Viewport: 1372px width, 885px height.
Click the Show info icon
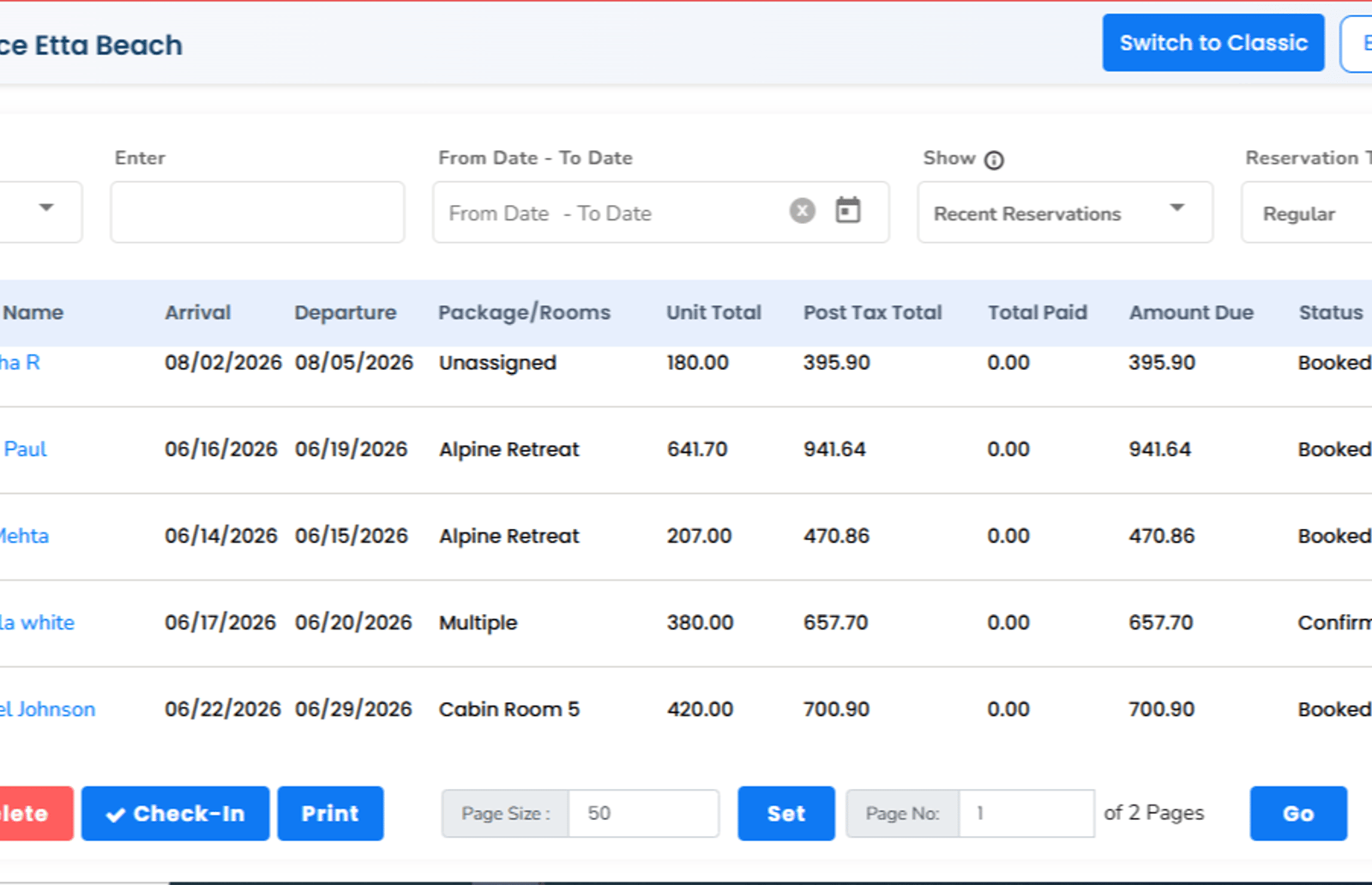pos(993,160)
